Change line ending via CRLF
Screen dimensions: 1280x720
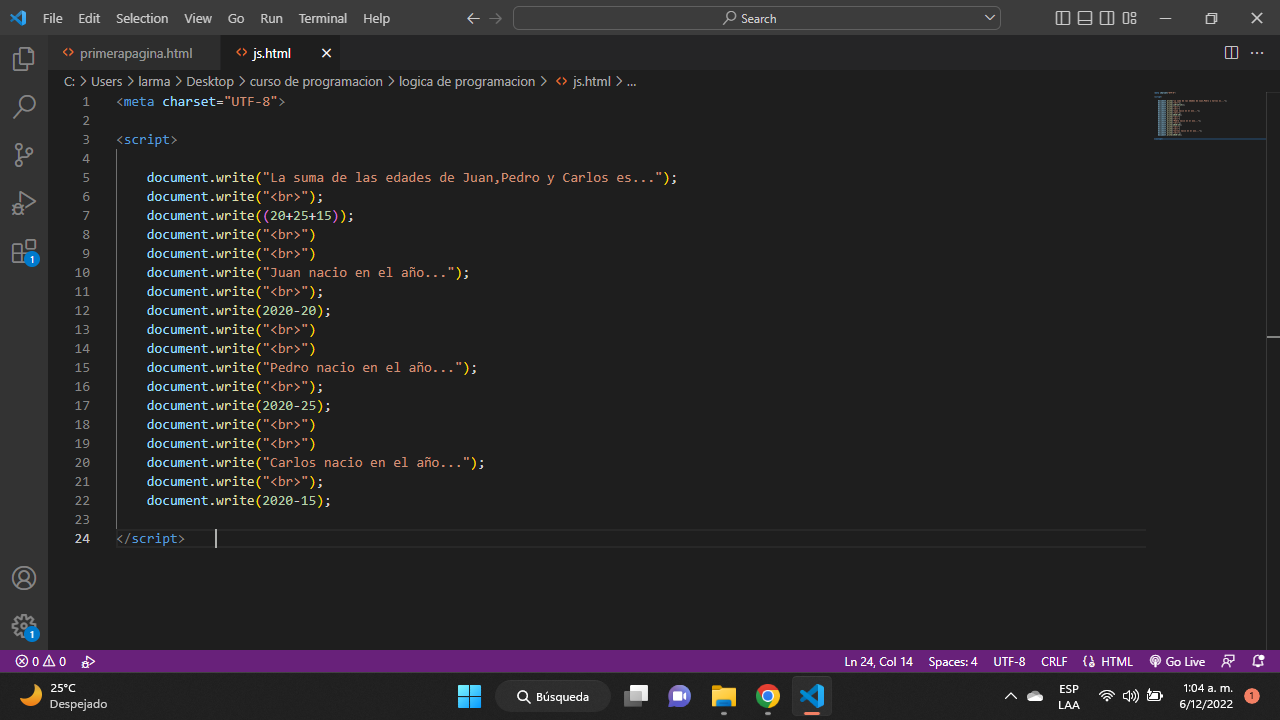(1054, 661)
